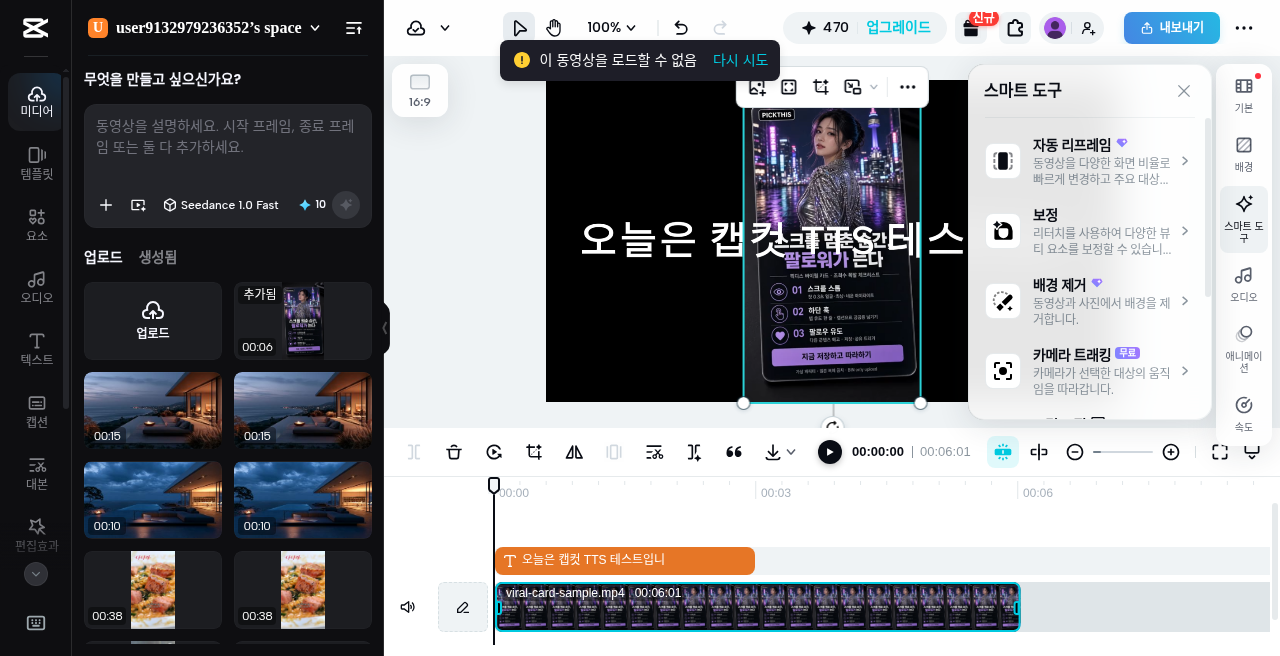Image resolution: width=1280 pixels, height=656 pixels.
Task: Switch to the 생성됨 tab
Action: coord(157,257)
